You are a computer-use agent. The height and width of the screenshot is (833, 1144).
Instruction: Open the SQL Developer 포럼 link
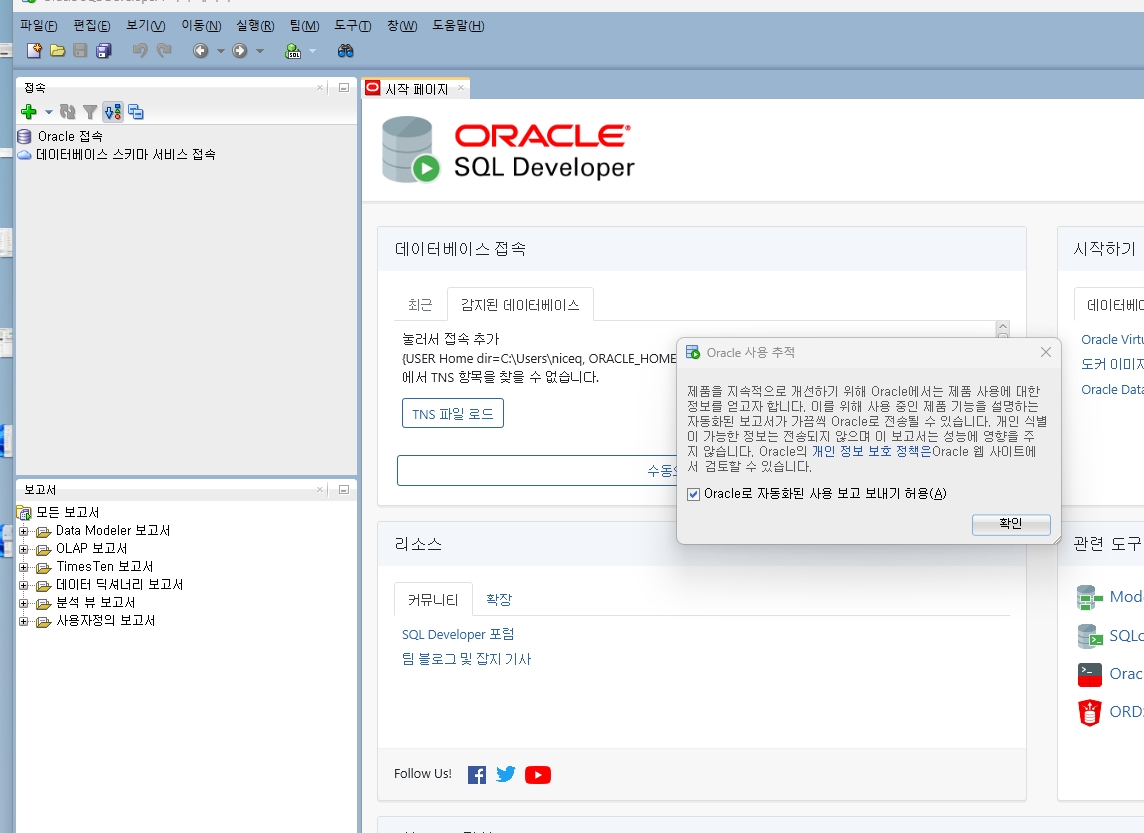coord(458,635)
